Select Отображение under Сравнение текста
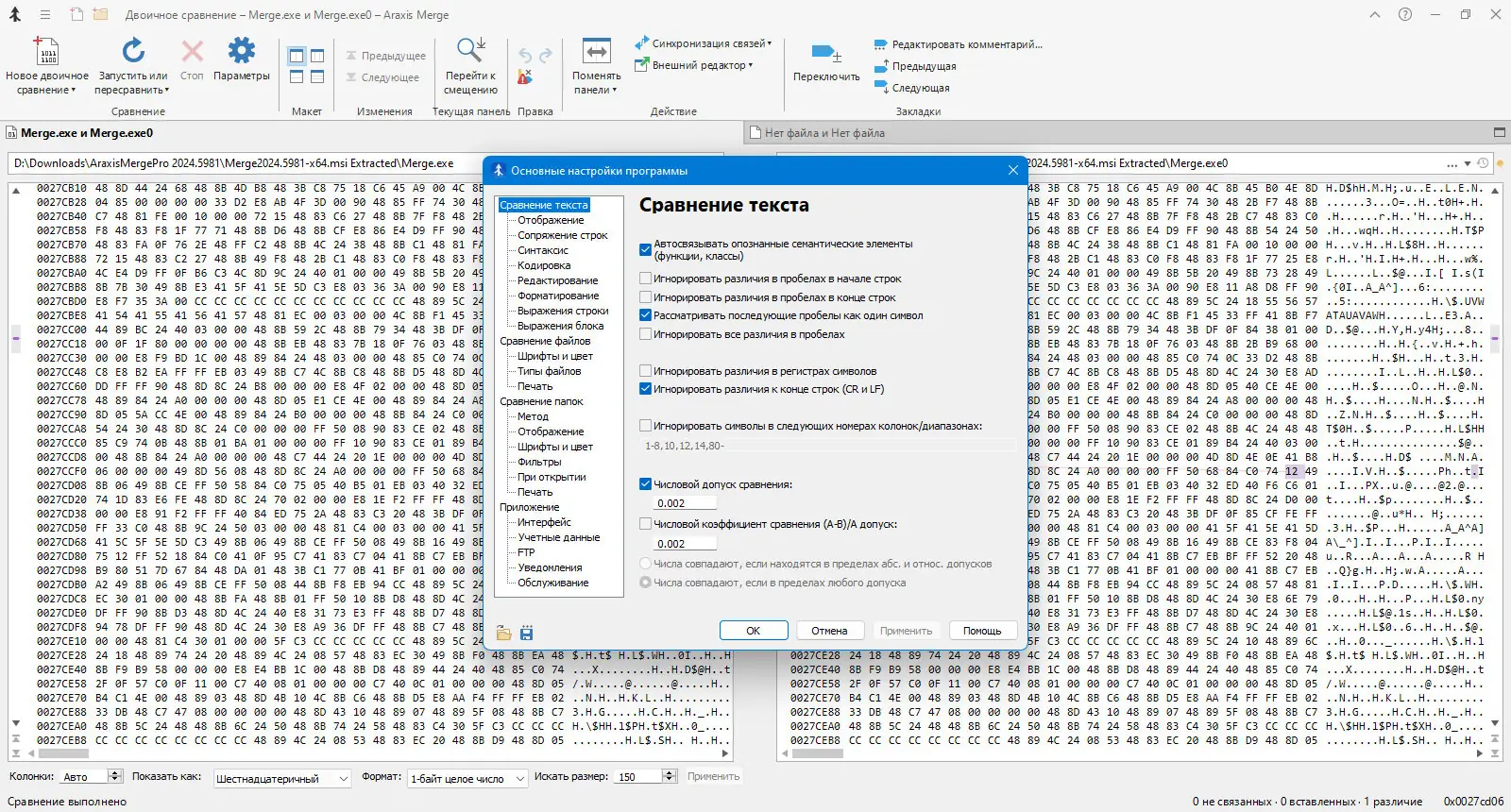The width and height of the screenshot is (1511, 812). coord(551,220)
